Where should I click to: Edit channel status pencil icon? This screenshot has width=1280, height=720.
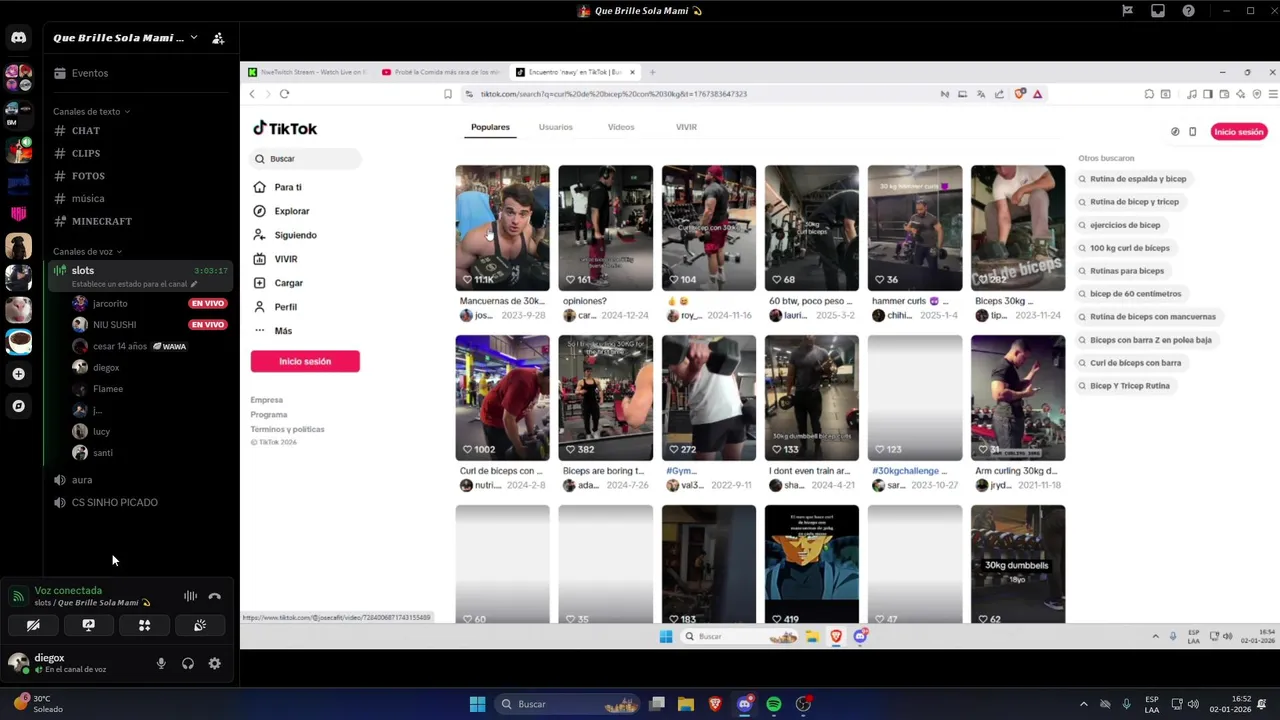point(194,284)
